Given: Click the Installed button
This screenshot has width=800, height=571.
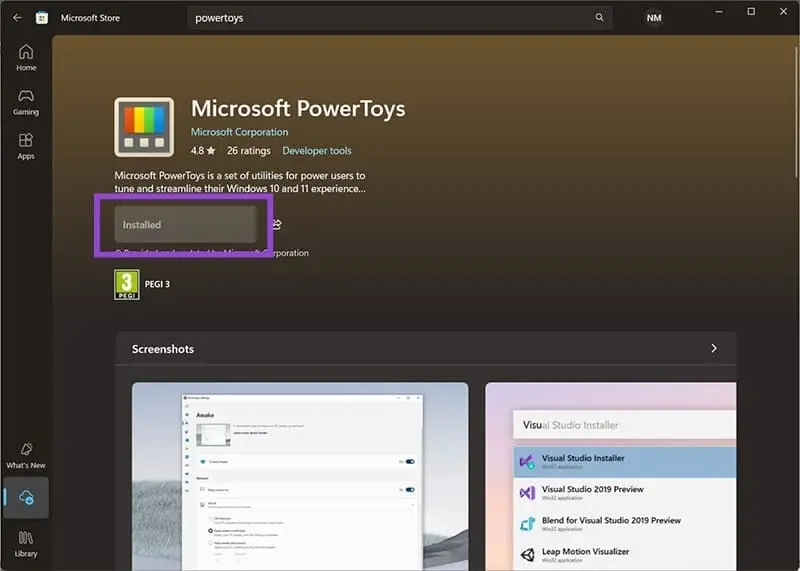Looking at the screenshot, I should pos(185,225).
